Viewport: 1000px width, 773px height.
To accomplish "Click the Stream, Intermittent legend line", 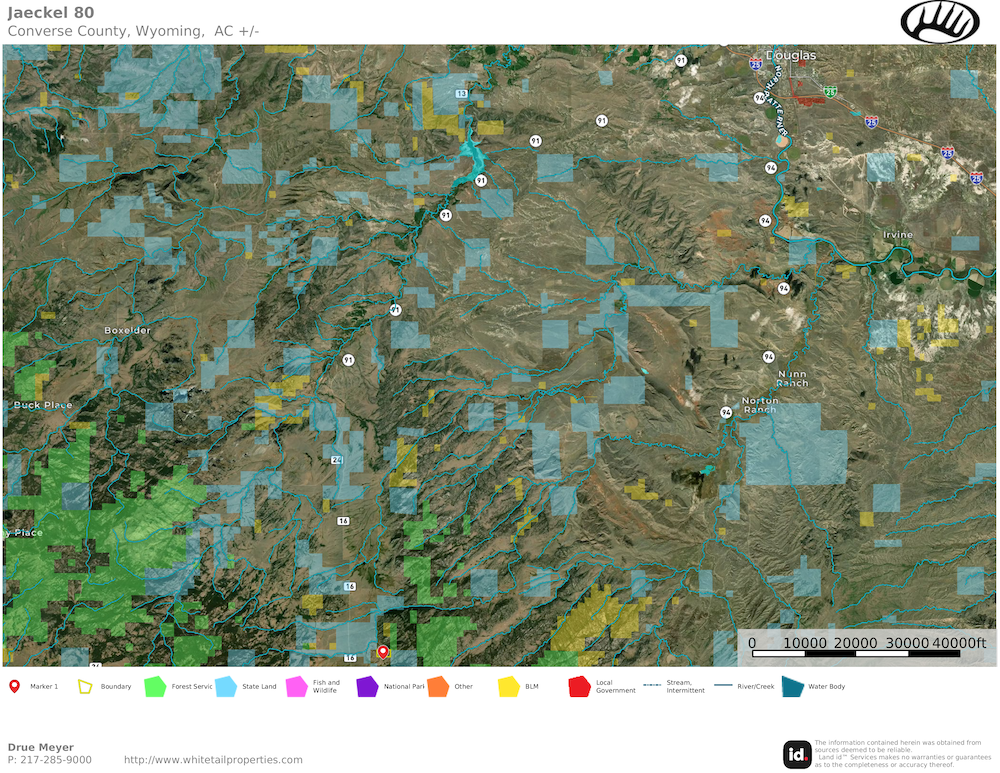I will (652, 686).
